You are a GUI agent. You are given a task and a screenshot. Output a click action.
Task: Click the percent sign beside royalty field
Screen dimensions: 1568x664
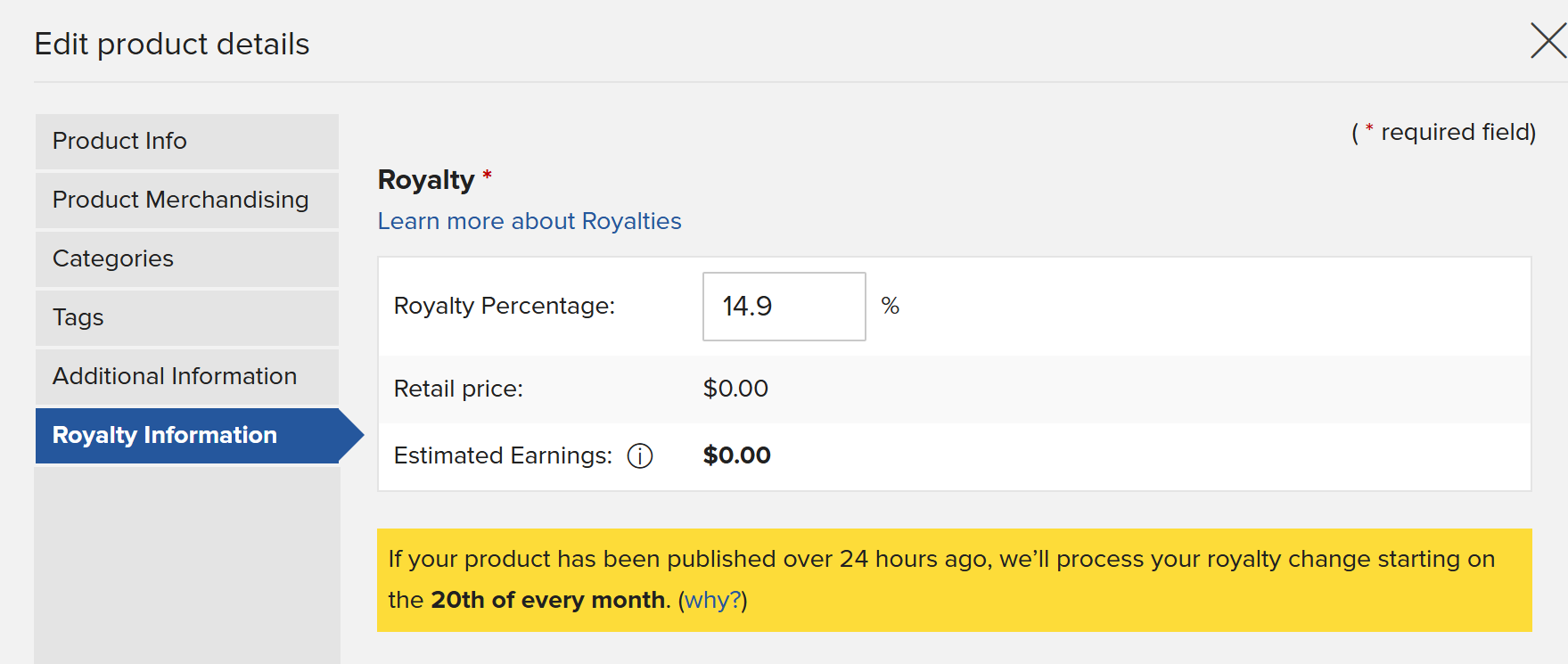890,306
